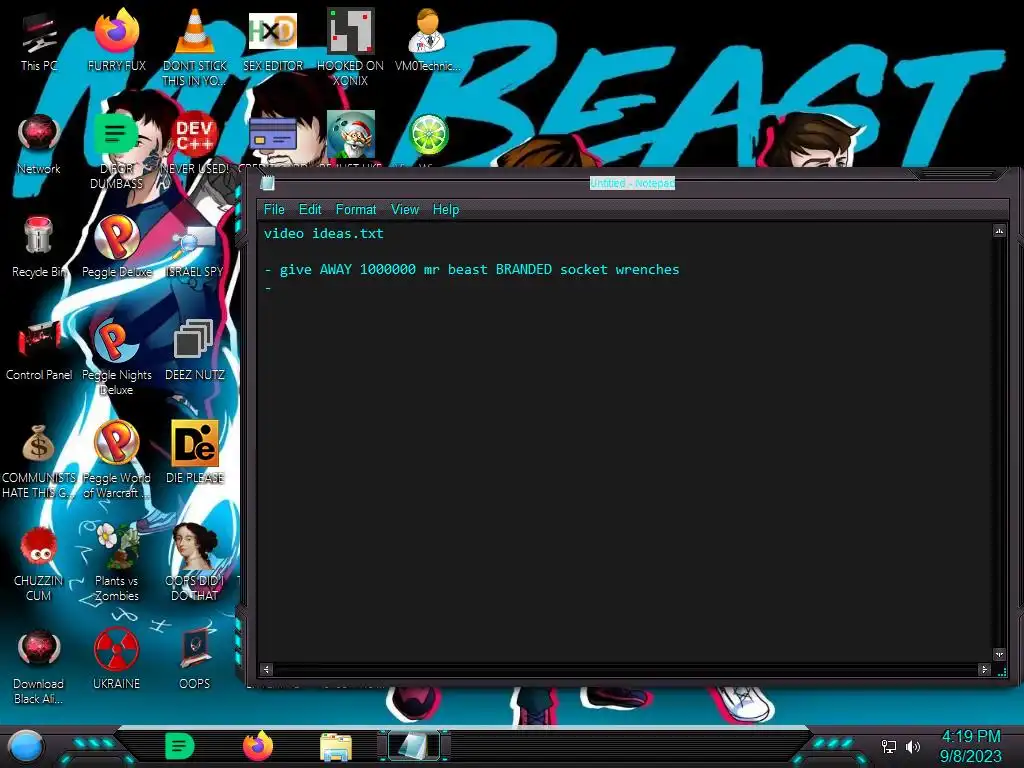
Task: Select the Network desktop icon
Action: tap(39, 144)
